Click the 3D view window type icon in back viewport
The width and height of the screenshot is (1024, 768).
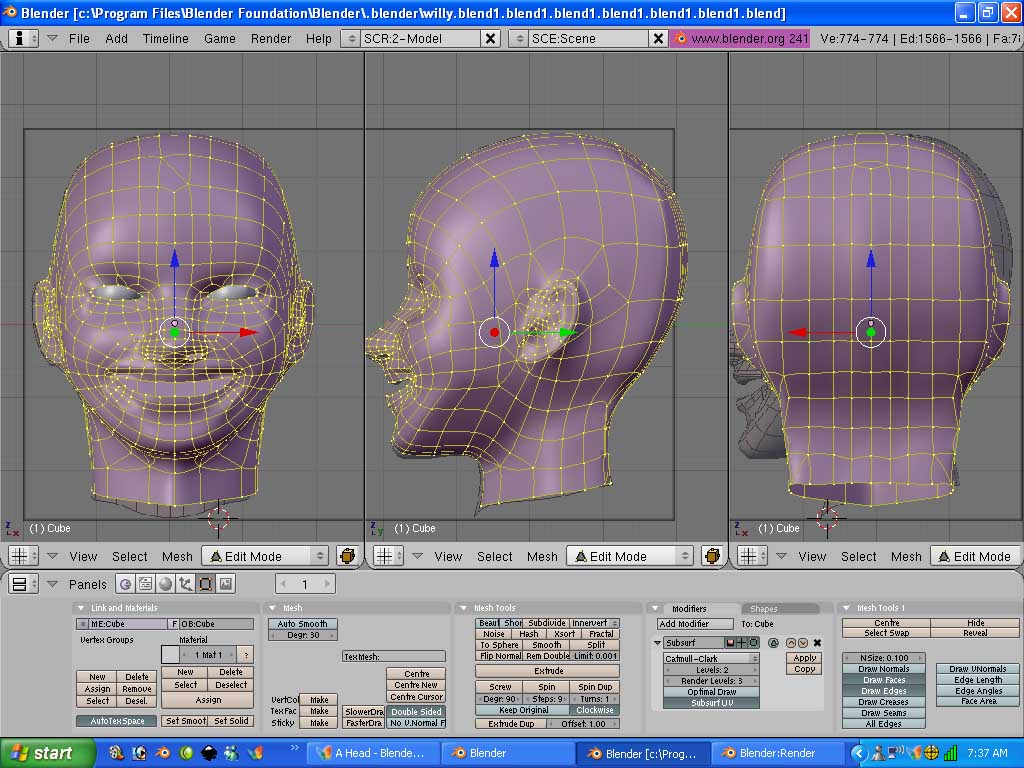pos(753,556)
